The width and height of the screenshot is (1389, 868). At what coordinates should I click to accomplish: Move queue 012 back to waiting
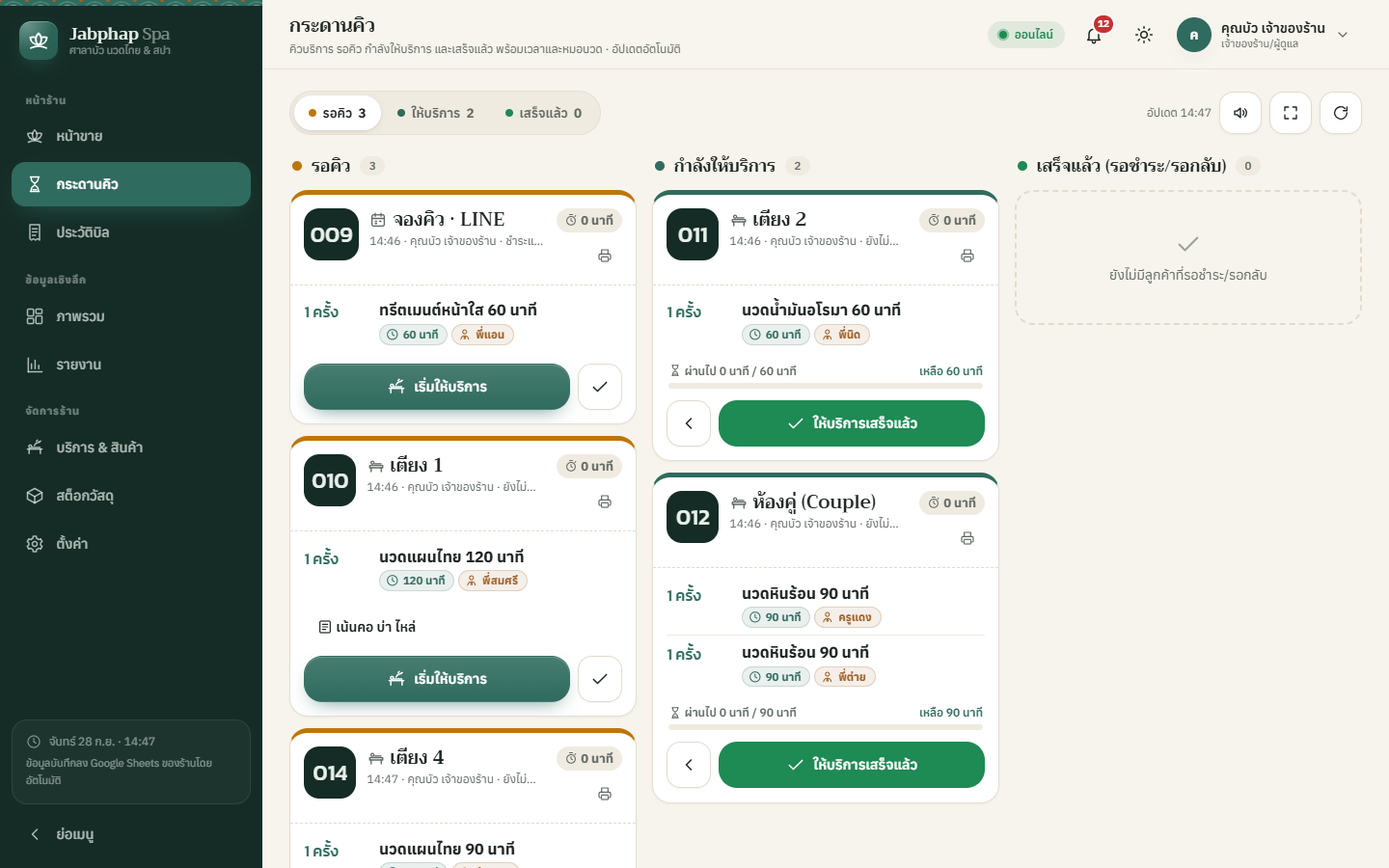(x=689, y=765)
